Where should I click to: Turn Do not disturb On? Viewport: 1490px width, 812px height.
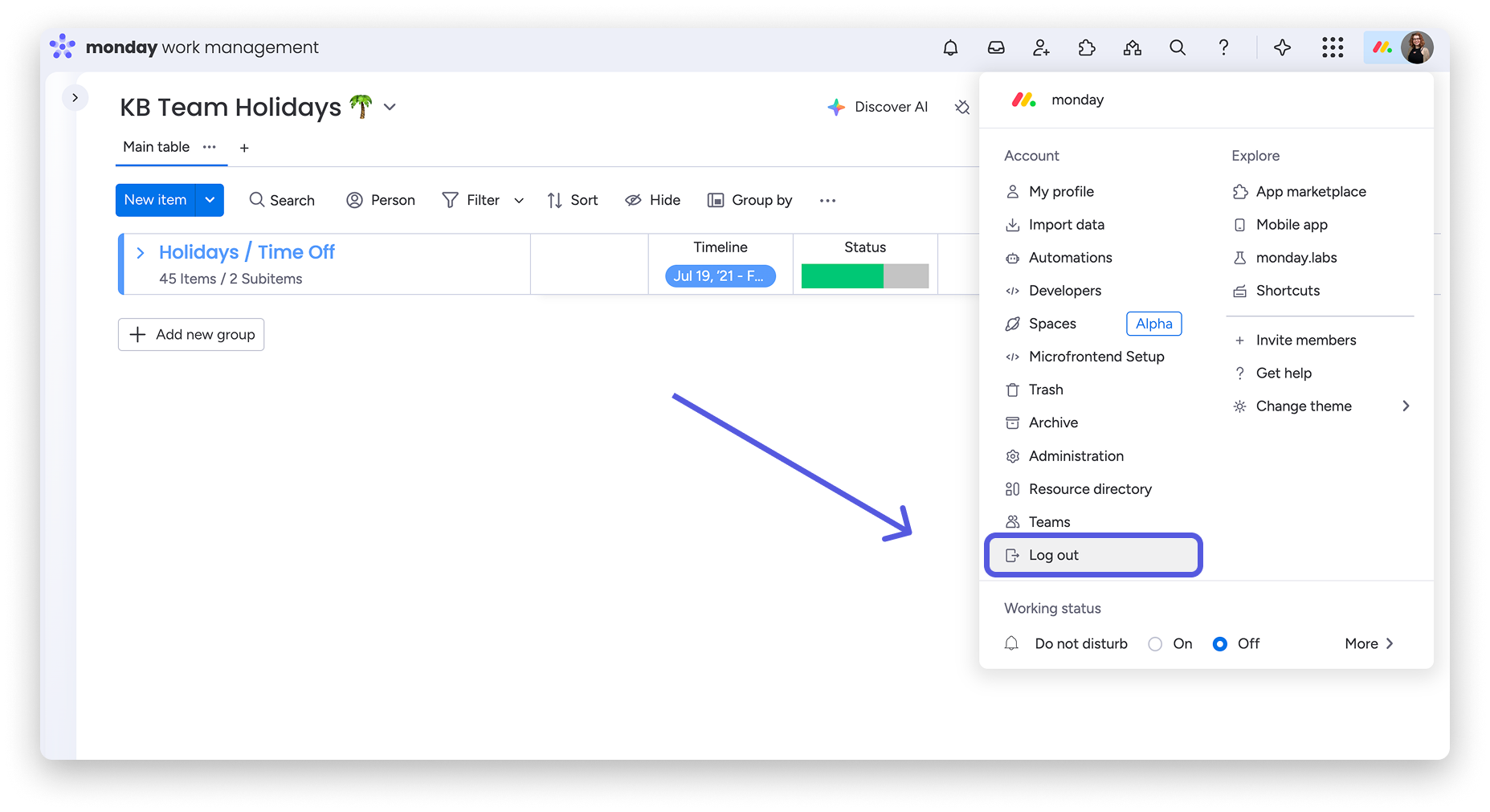pyautogui.click(x=1155, y=644)
